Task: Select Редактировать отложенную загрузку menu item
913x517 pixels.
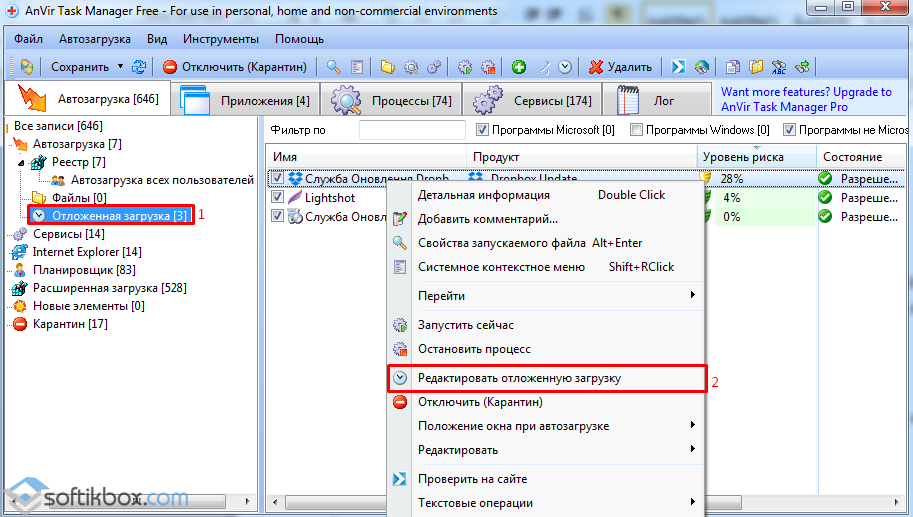Action: click(x=545, y=378)
